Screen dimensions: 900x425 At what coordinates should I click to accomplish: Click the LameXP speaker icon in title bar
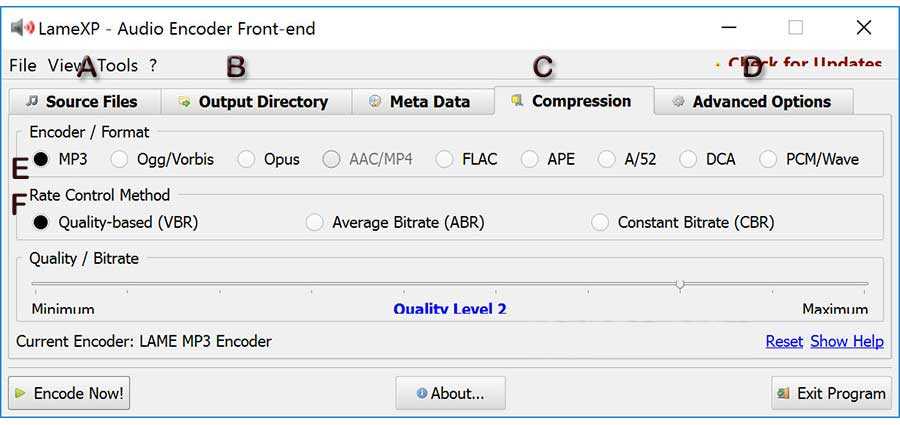tap(22, 27)
